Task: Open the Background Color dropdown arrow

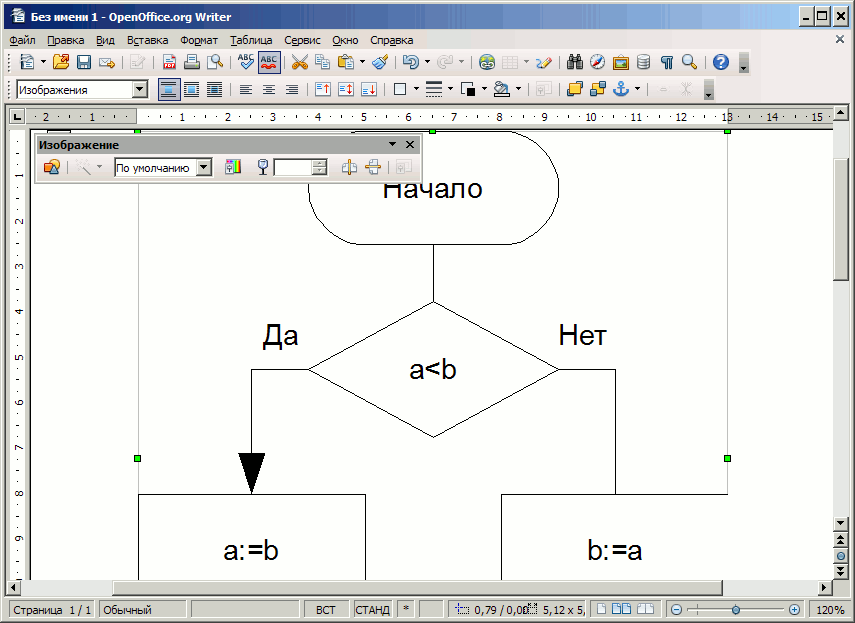Action: point(518,89)
